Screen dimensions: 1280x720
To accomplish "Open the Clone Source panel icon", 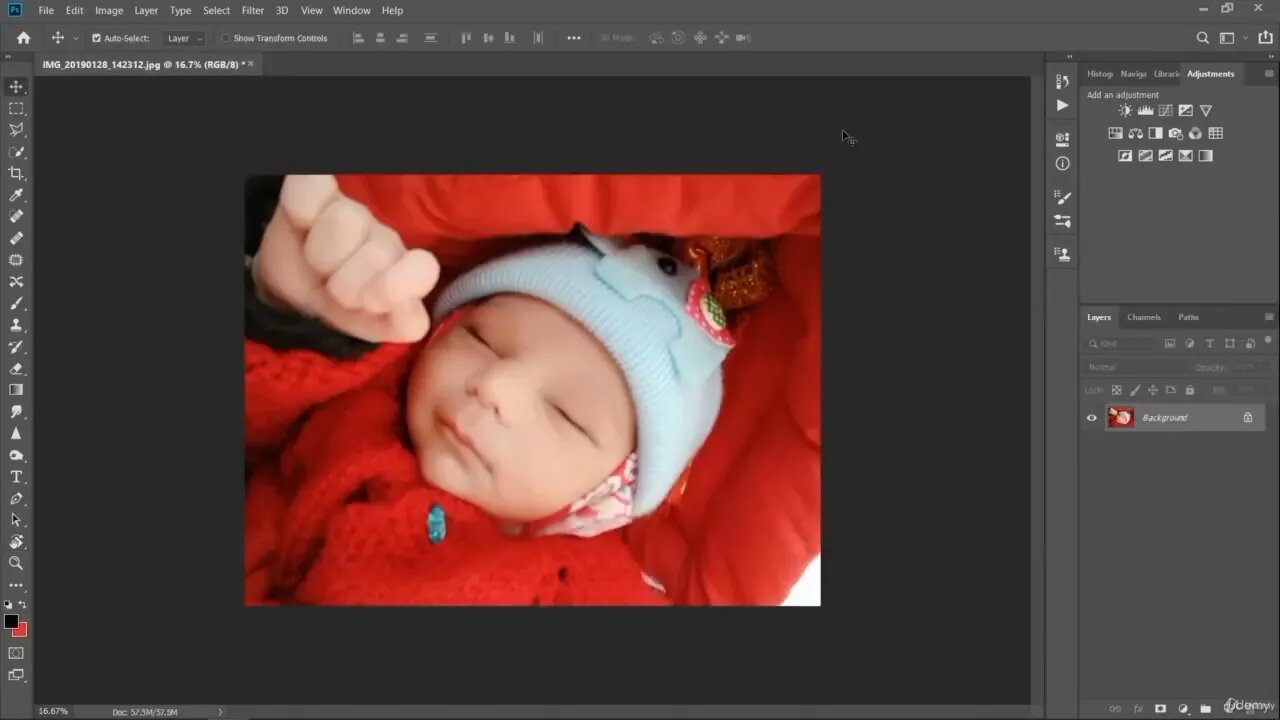I will (1062, 254).
